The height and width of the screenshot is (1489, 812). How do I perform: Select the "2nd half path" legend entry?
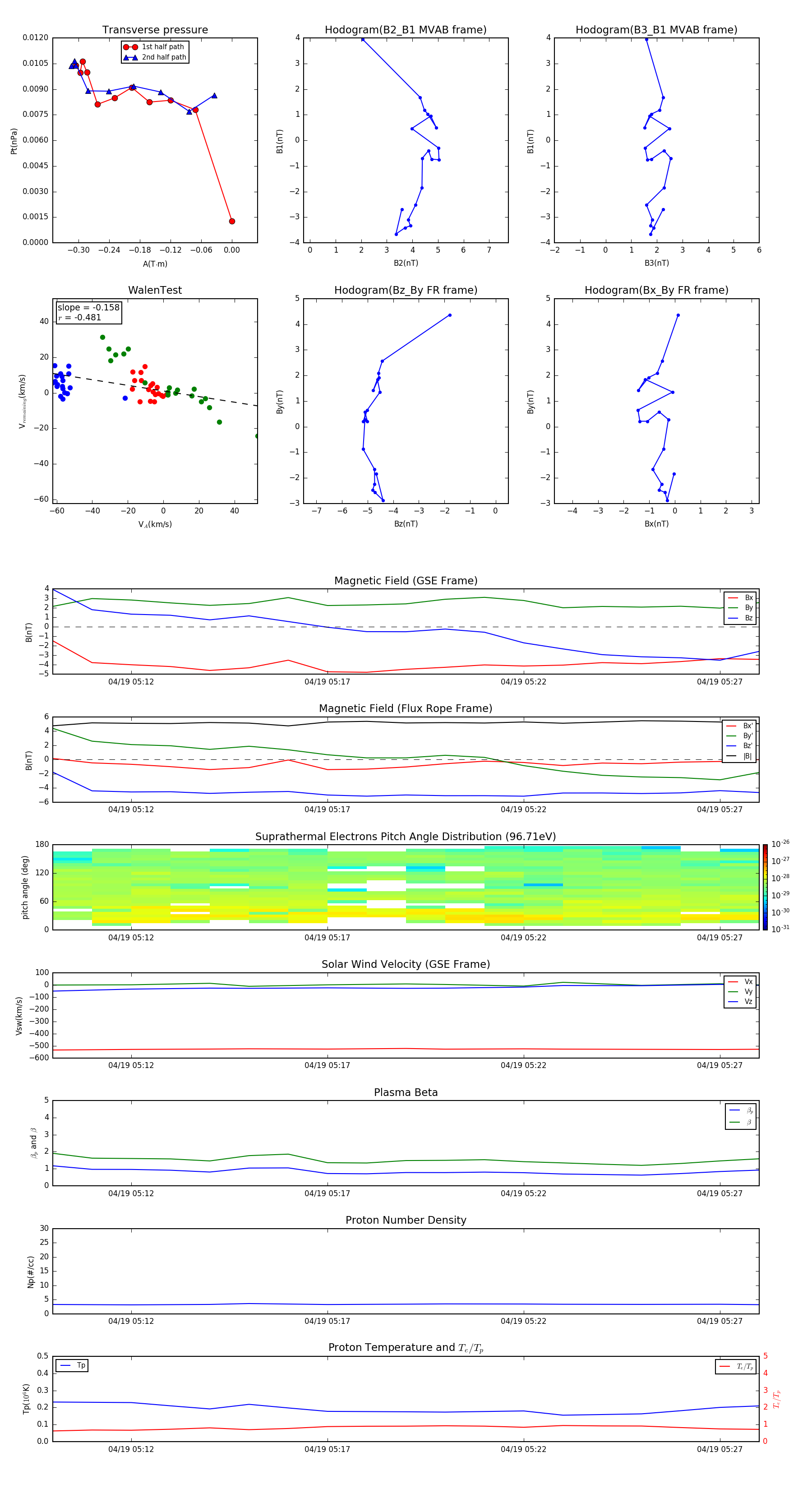pos(154,57)
